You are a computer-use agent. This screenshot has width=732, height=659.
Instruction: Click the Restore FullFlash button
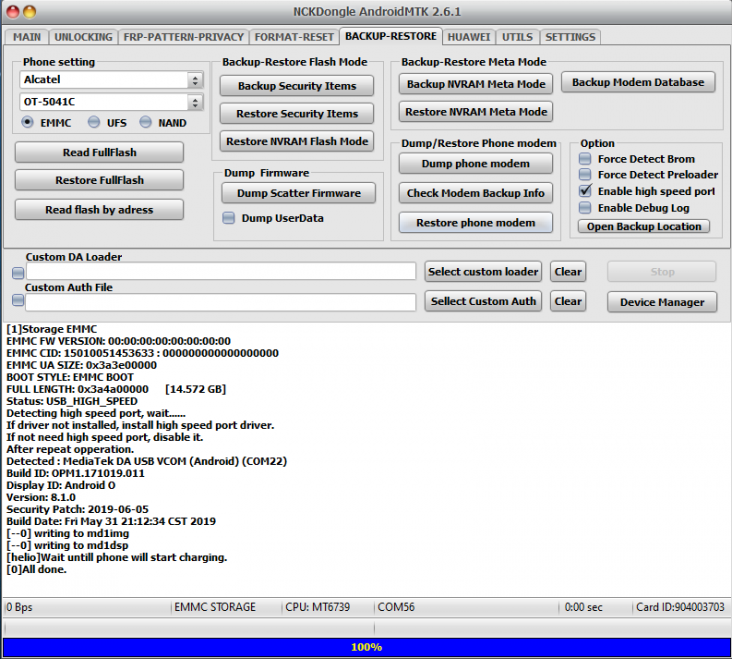(x=99, y=180)
